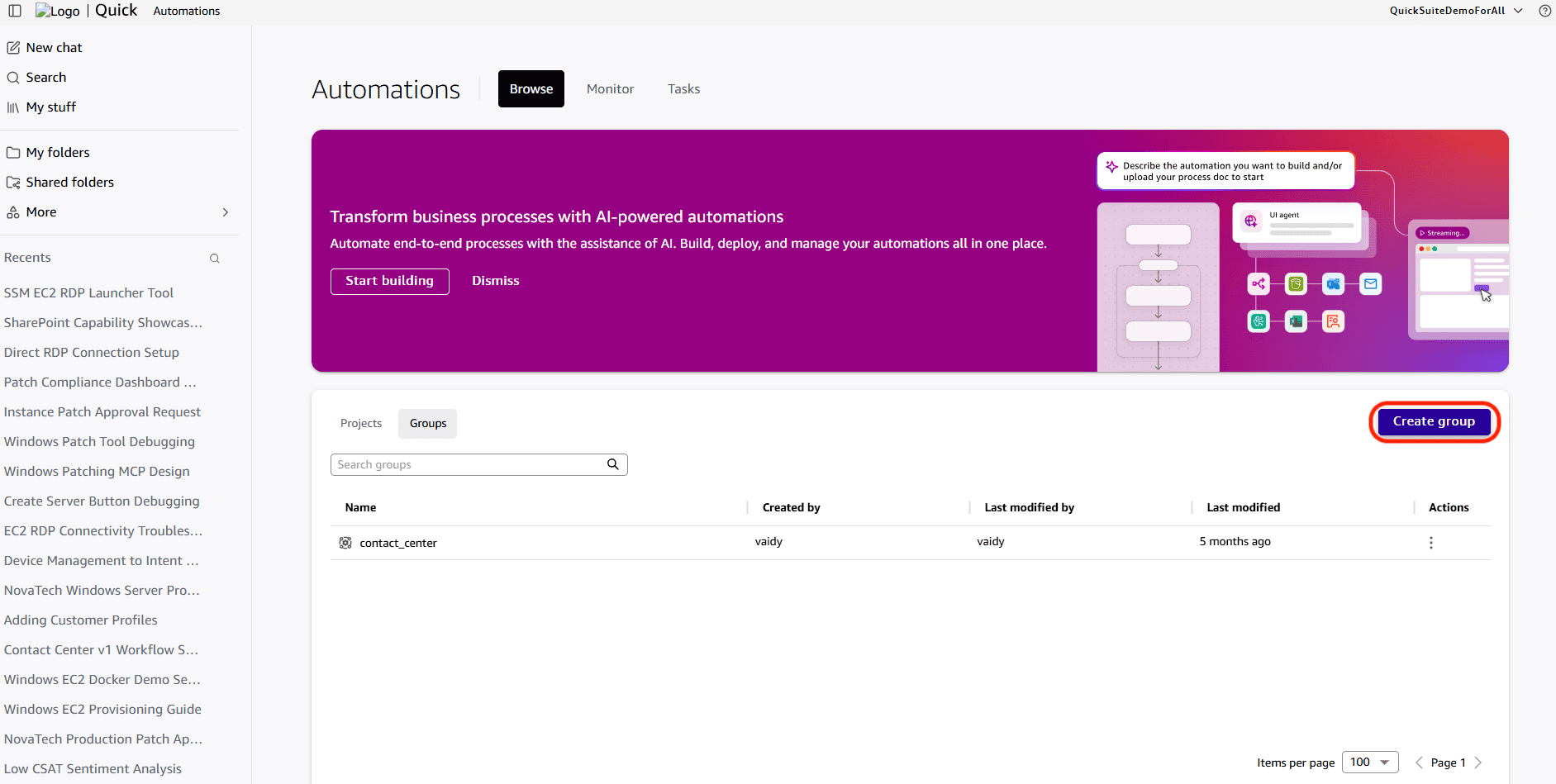This screenshot has height=784, width=1556.
Task: Open recent Windows EC2 Docker Demo Se…
Action: pos(102,680)
